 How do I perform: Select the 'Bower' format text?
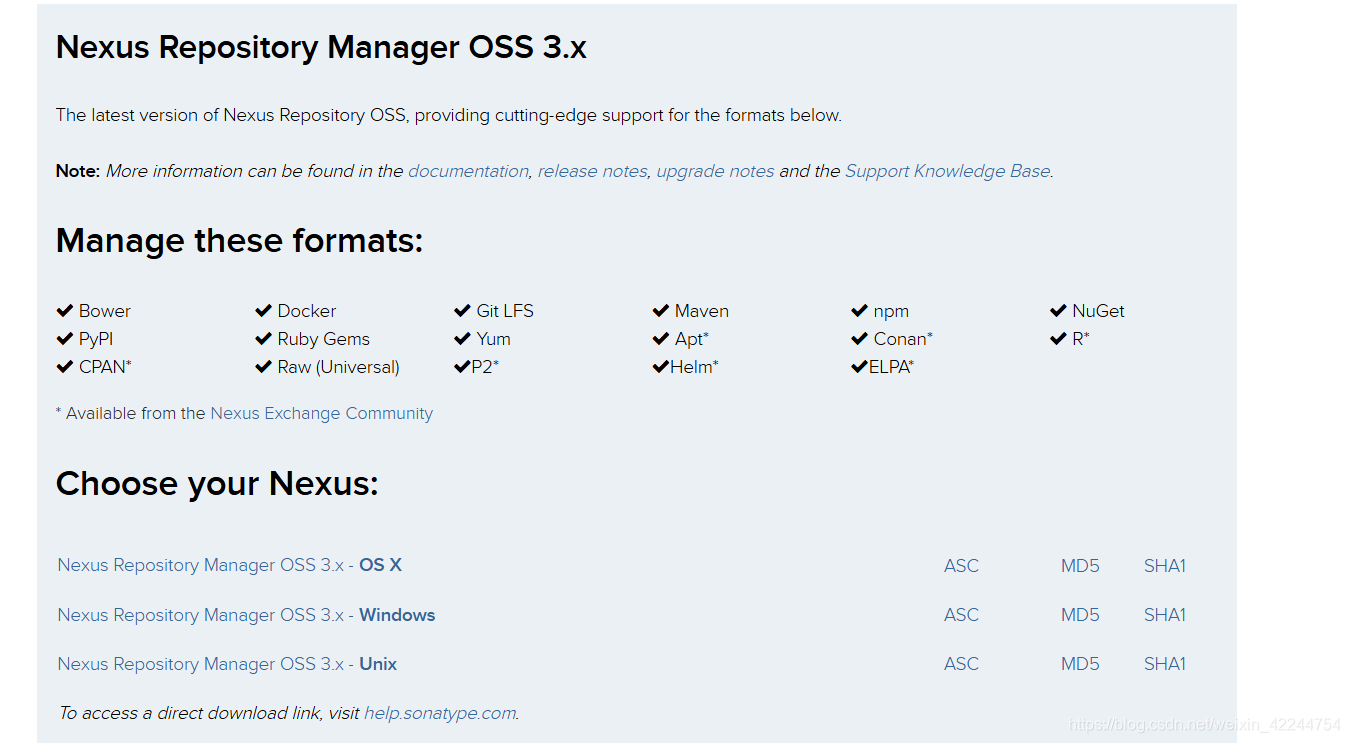(105, 311)
